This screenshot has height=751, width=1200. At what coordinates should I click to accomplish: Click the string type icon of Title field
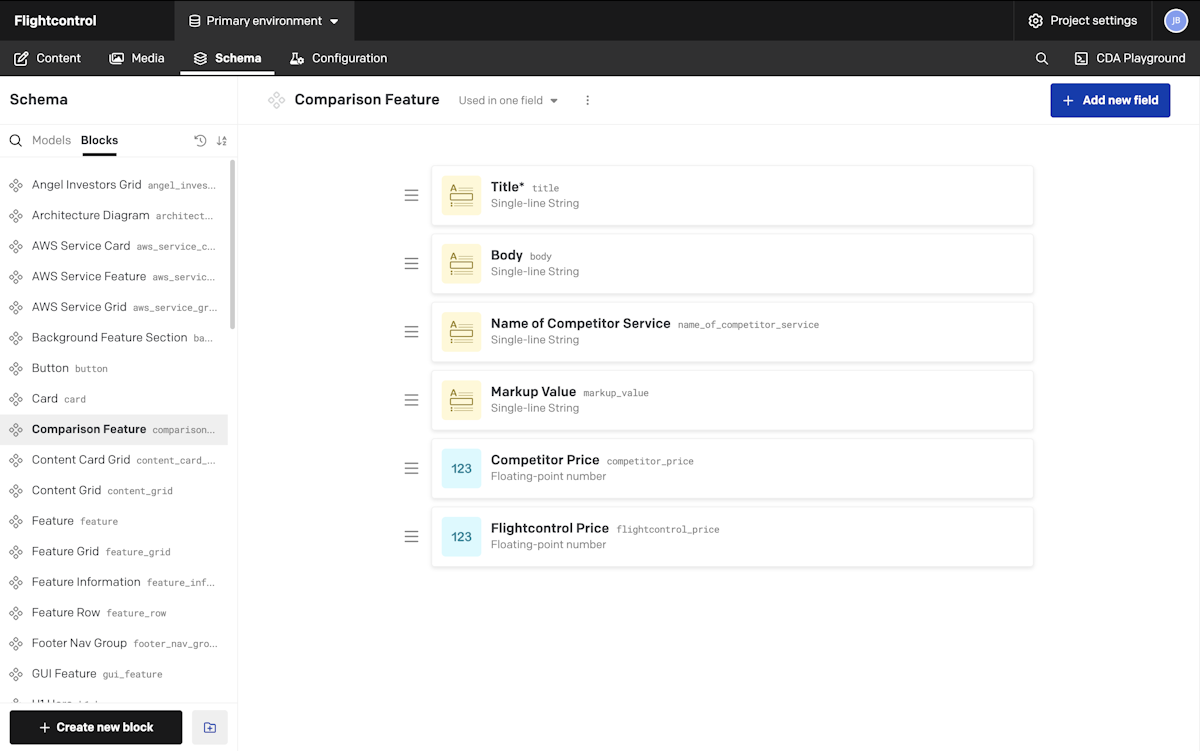point(461,195)
